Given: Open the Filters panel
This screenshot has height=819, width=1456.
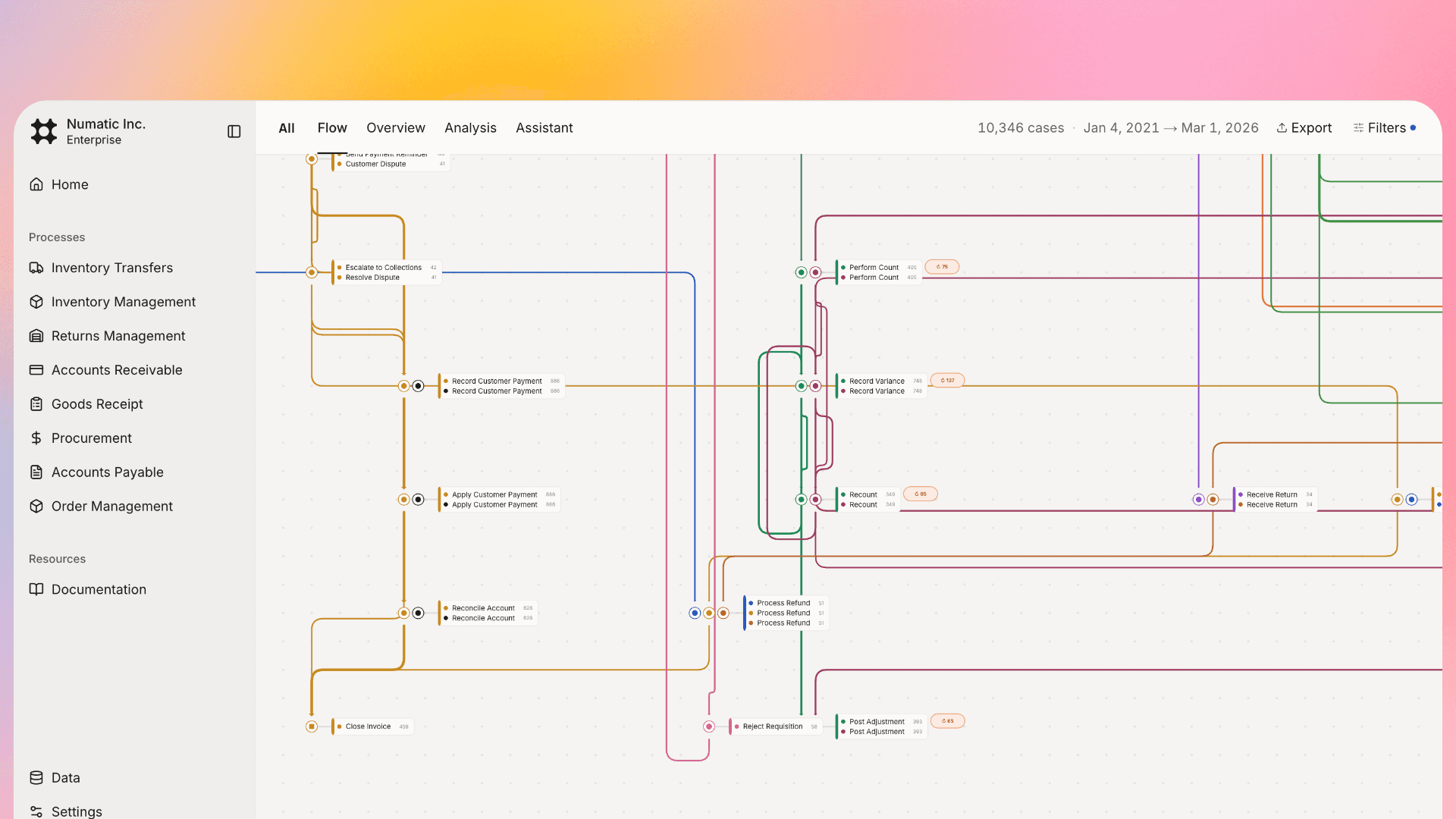Looking at the screenshot, I should (x=1385, y=128).
